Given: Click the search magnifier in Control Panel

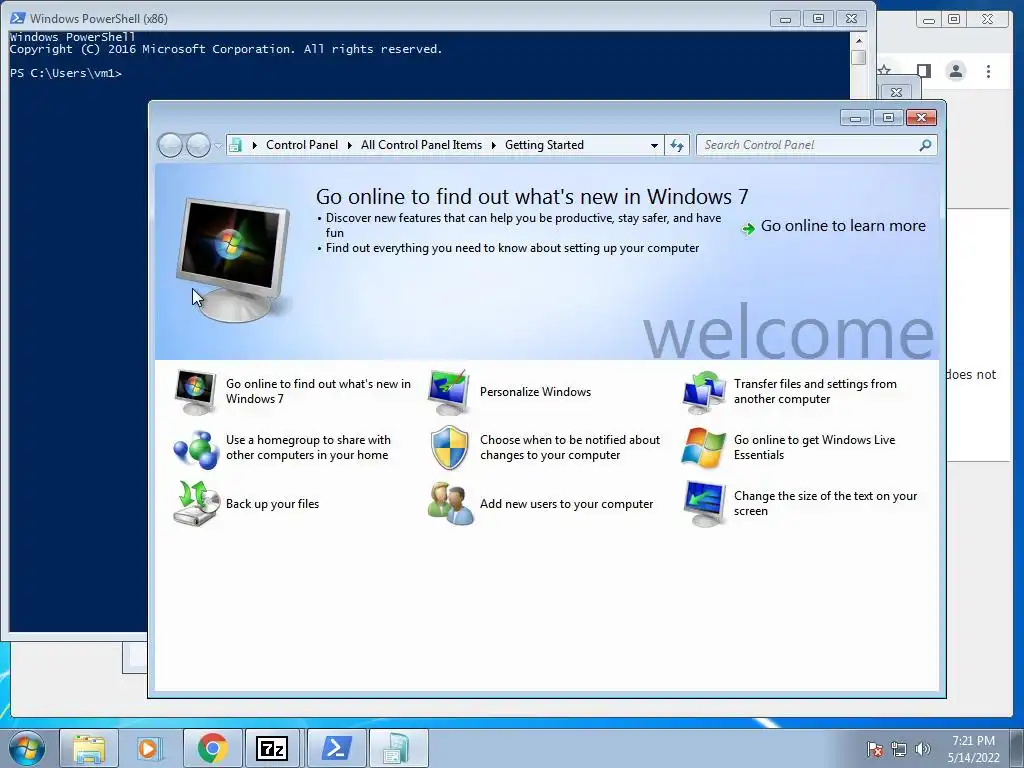Looking at the screenshot, I should [925, 145].
